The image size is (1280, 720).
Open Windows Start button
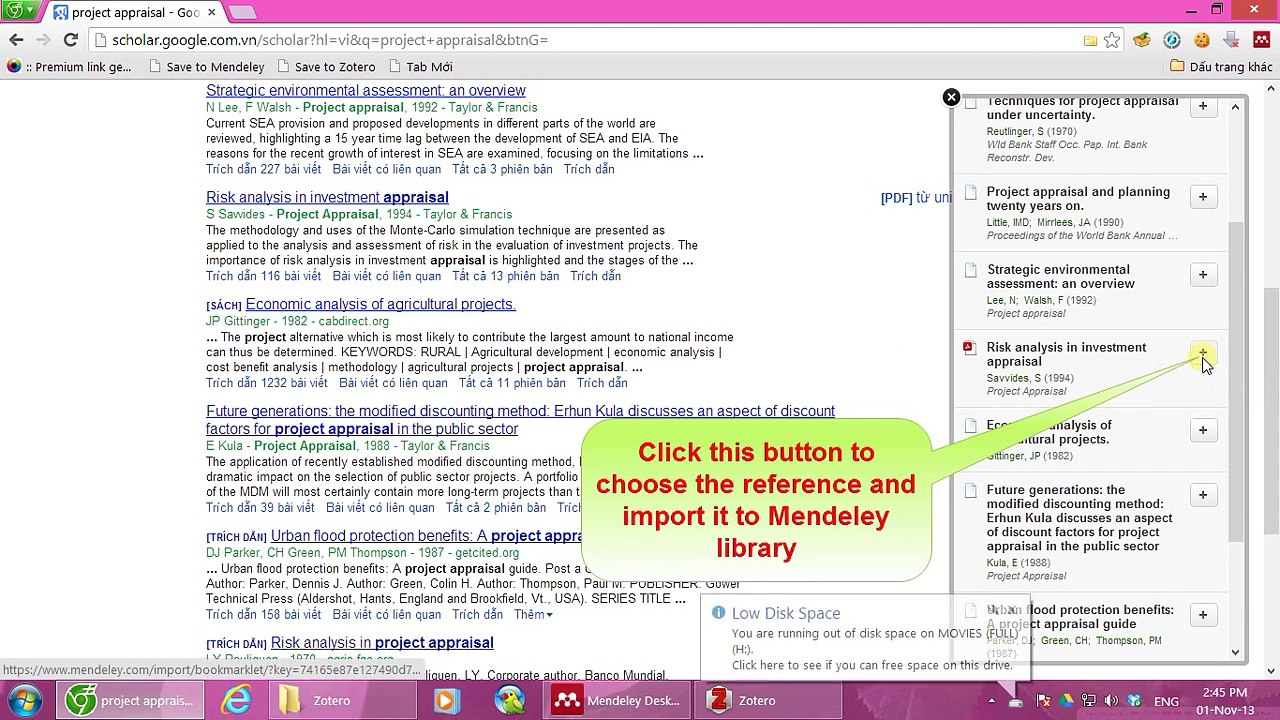tap(24, 700)
